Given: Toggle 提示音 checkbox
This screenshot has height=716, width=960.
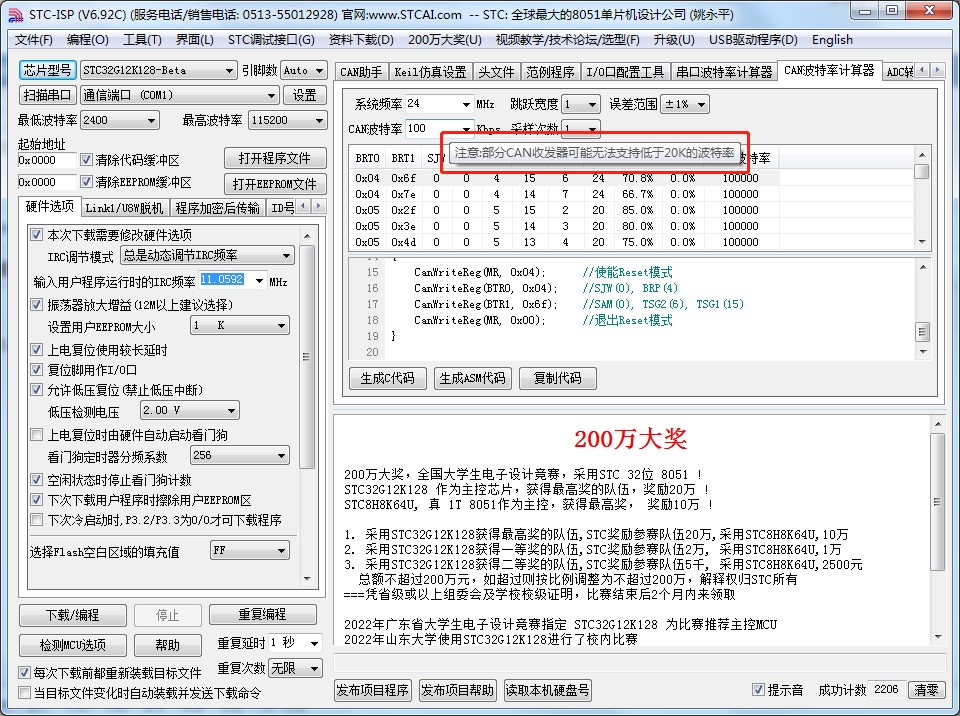Looking at the screenshot, I should tap(758, 690).
